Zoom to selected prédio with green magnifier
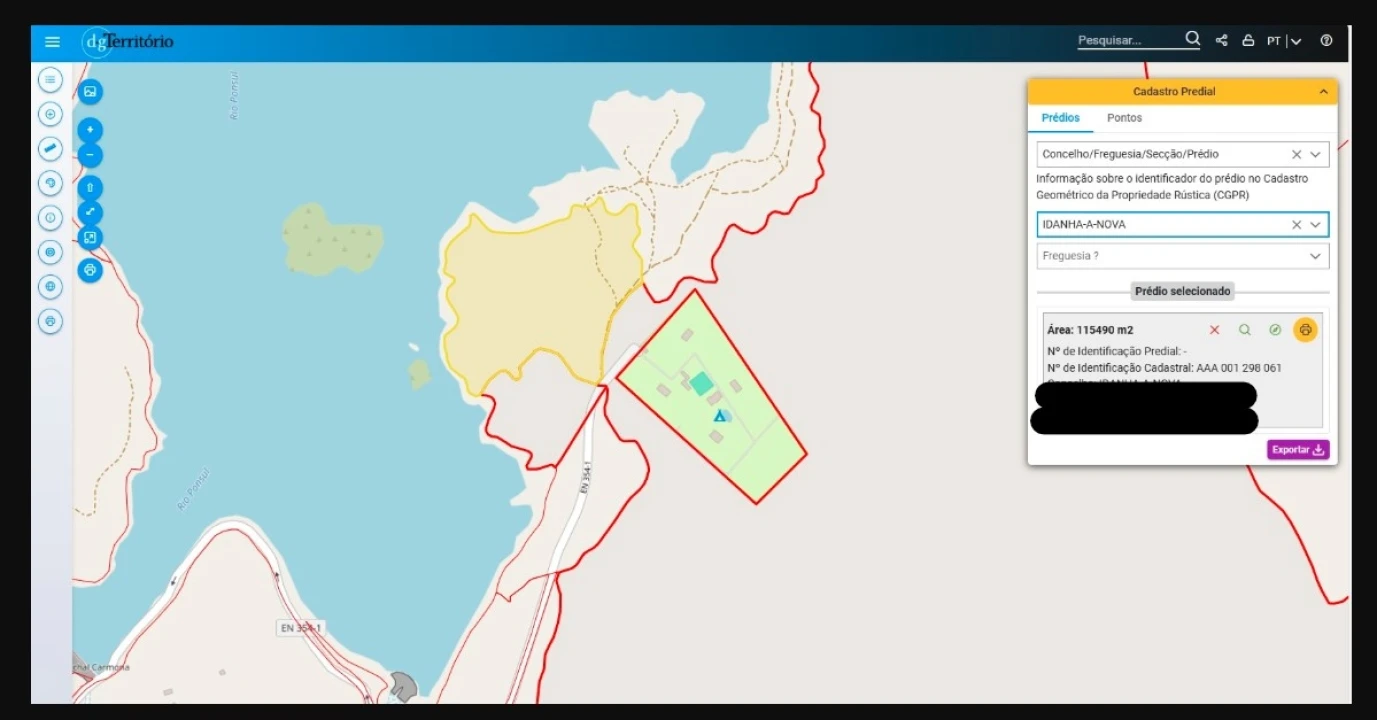This screenshot has width=1377, height=720. pos(1245,330)
